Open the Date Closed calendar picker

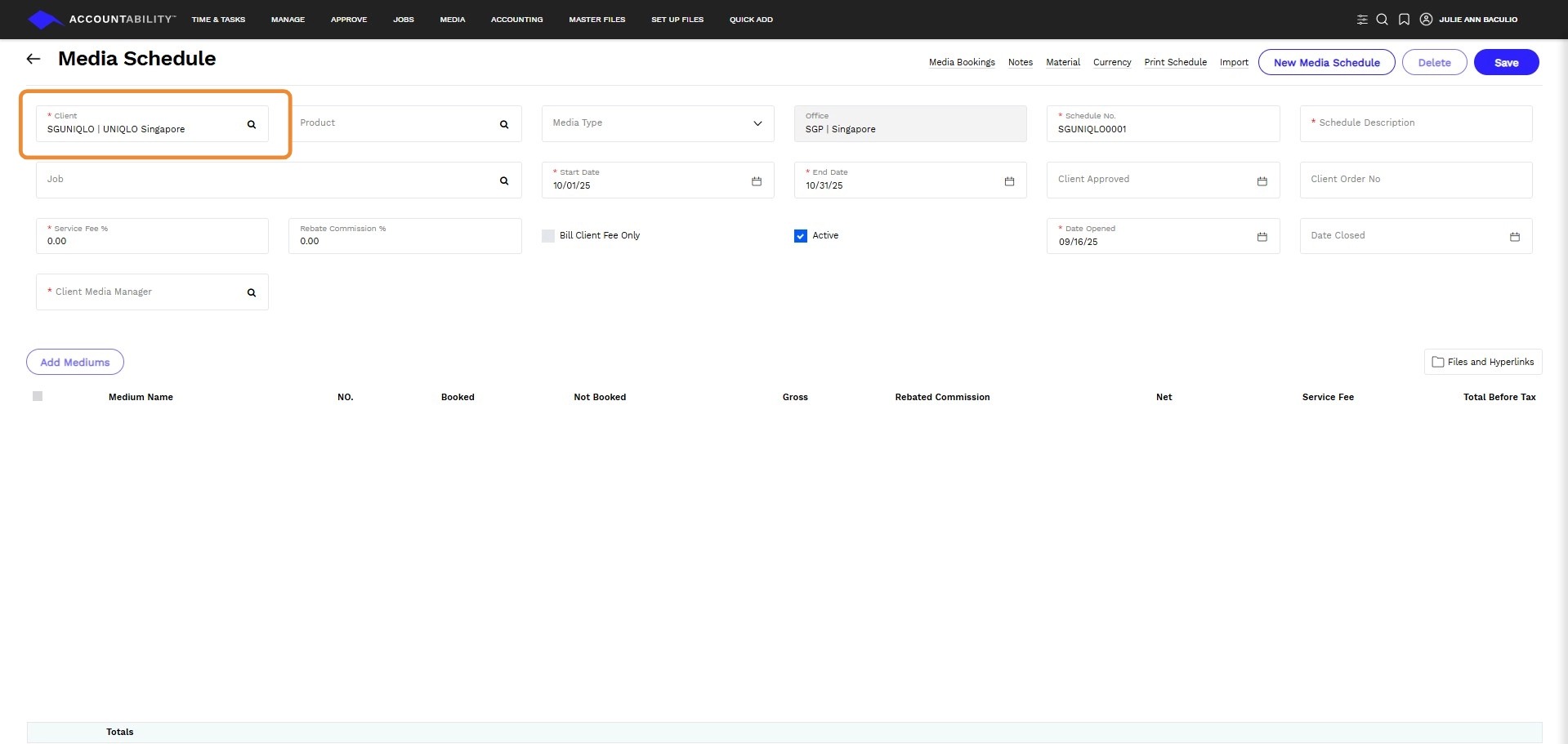coord(1515,237)
